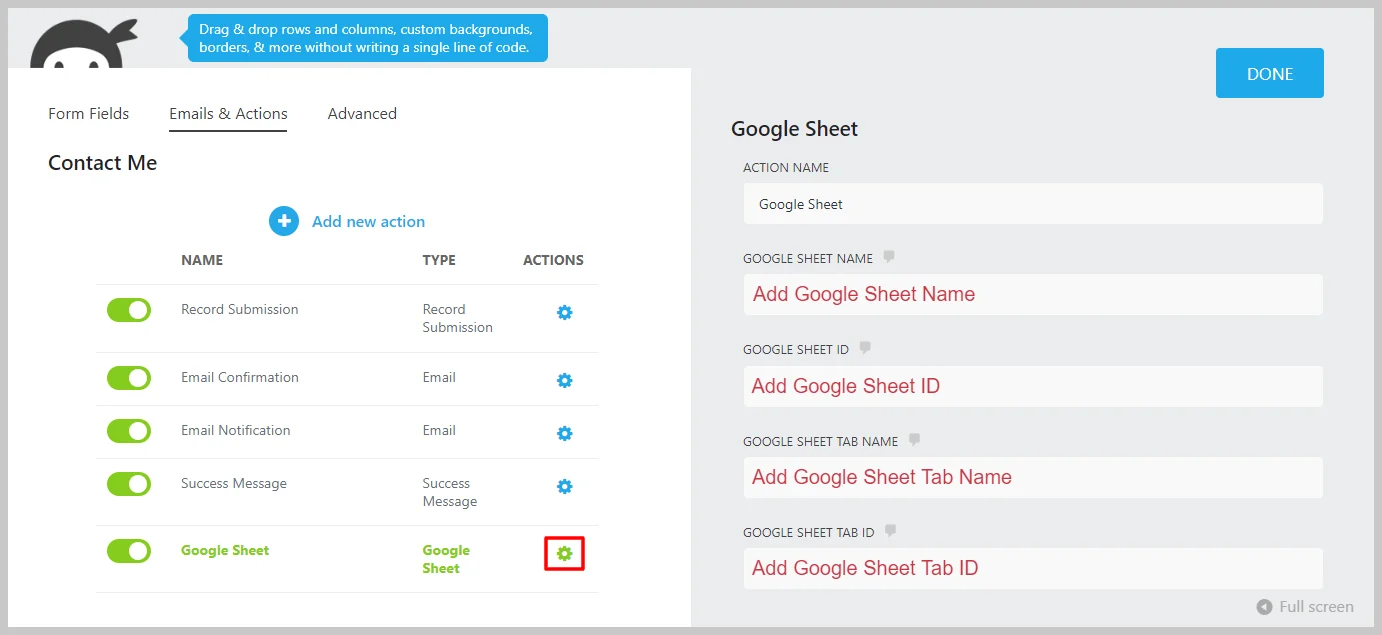
Task: Click the Action Name input field
Action: click(x=1032, y=204)
